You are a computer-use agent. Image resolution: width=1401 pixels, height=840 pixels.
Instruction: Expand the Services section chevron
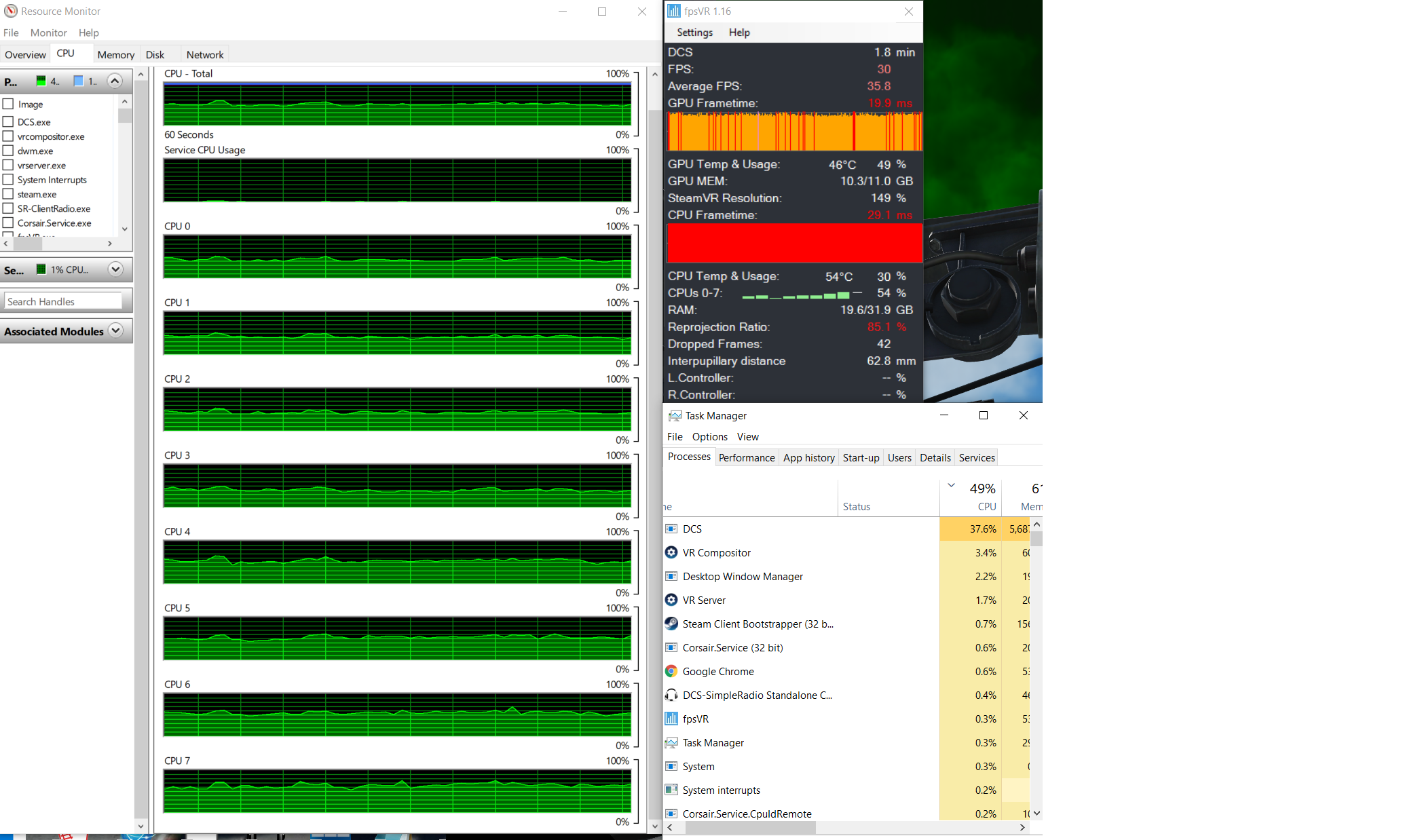115,269
